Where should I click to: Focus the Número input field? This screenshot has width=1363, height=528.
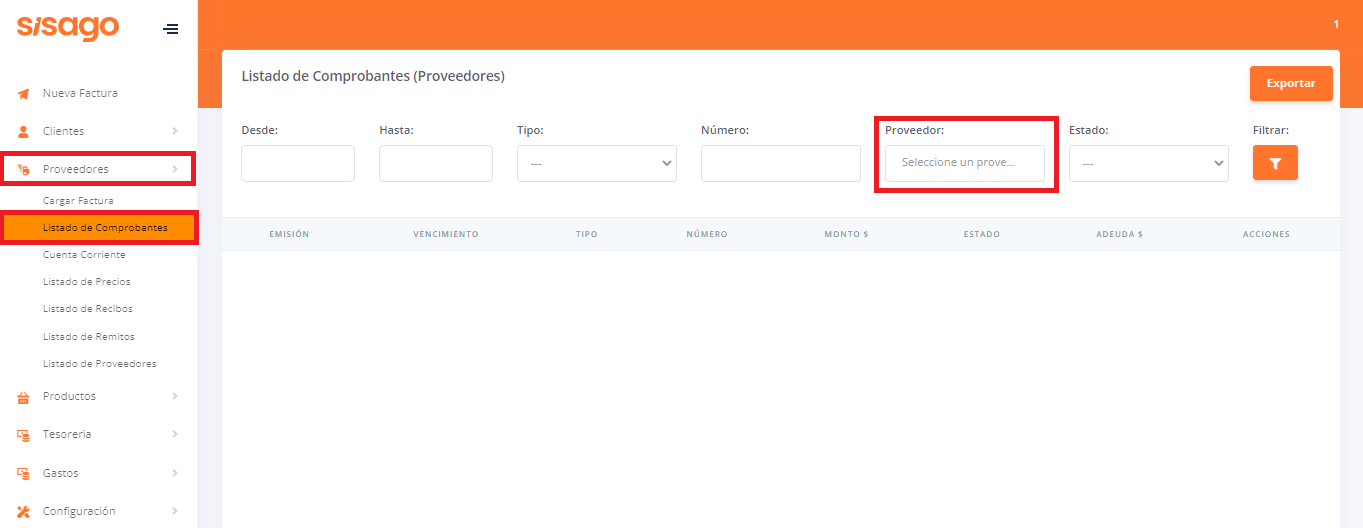click(780, 164)
